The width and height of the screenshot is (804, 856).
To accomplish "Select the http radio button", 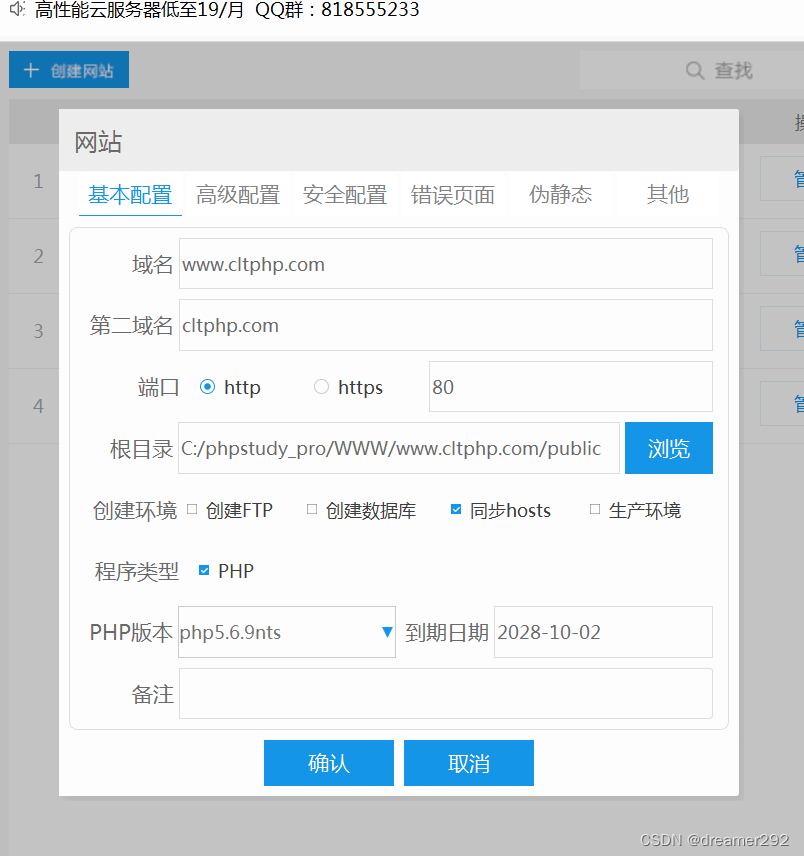I will click(x=208, y=387).
